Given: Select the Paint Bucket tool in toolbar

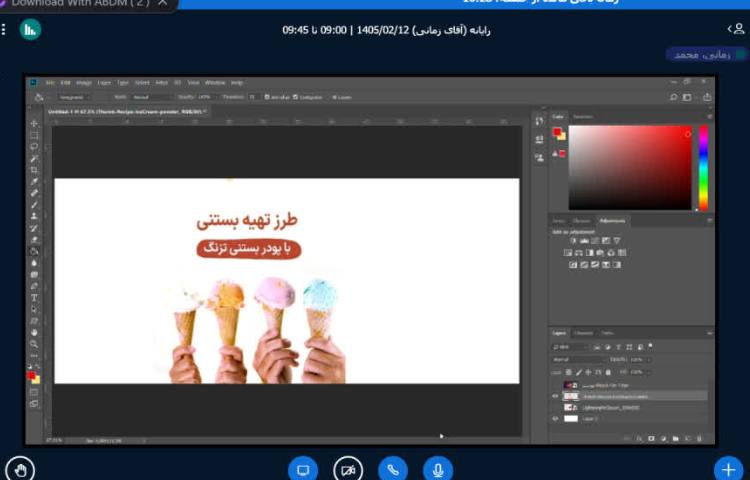Looking at the screenshot, I should point(34,251).
